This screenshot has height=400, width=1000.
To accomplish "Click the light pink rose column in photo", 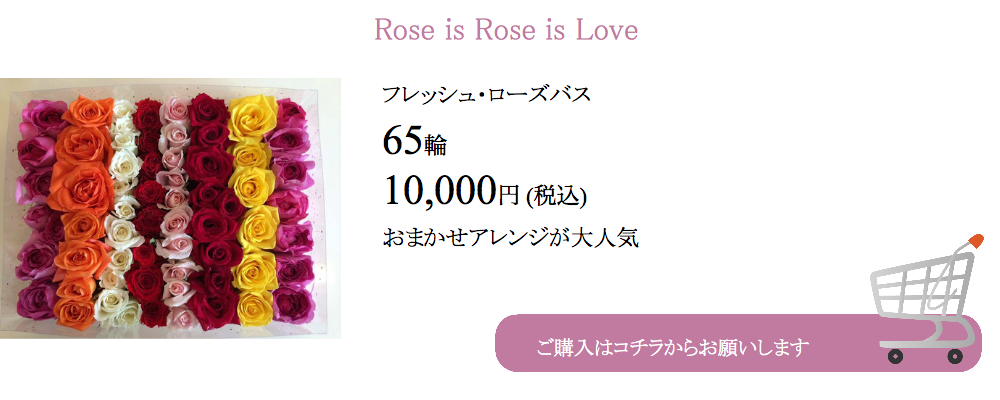I will click(173, 211).
